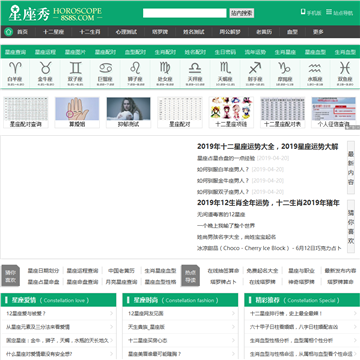
Task: Open the 抑郁测试 woman photo thumbnail
Action: pyautogui.click(x=128, y=112)
